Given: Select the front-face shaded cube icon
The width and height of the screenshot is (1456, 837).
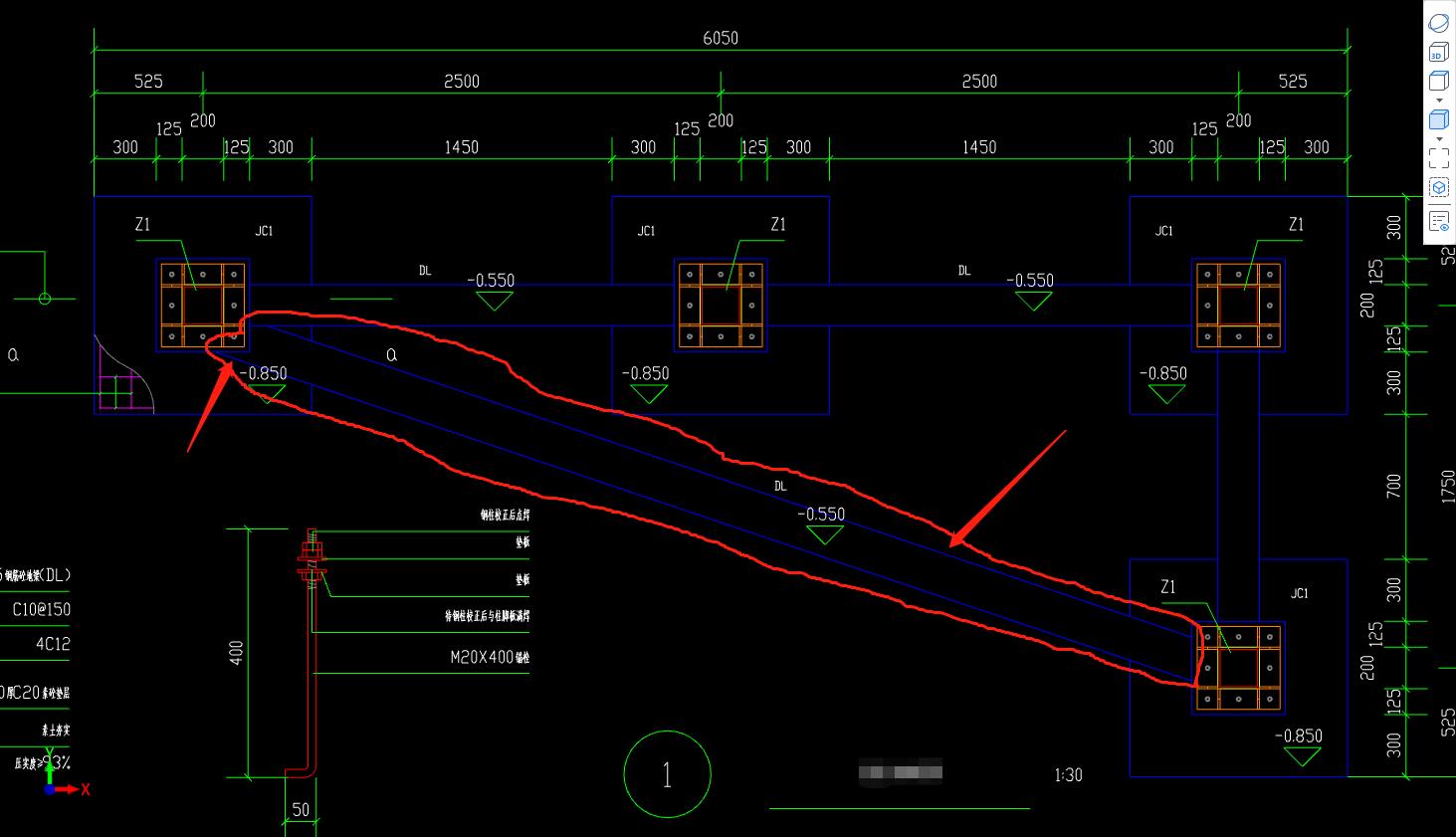Looking at the screenshot, I should click(1439, 120).
